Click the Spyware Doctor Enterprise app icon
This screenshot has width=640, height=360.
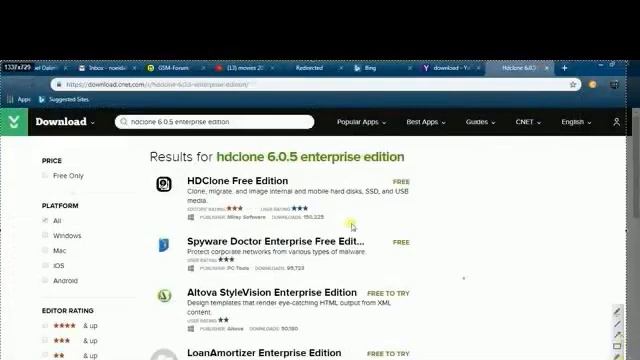coord(164,244)
